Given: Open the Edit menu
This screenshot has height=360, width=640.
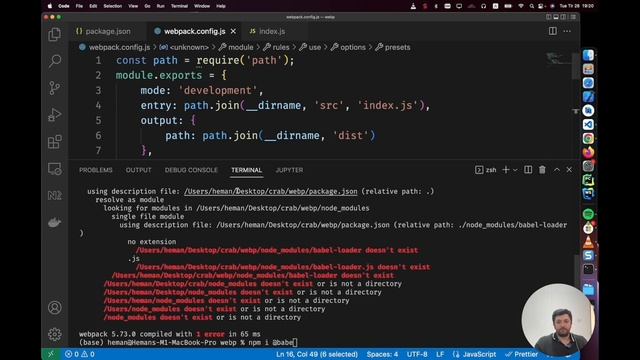Looking at the screenshot, I should (x=93, y=6).
